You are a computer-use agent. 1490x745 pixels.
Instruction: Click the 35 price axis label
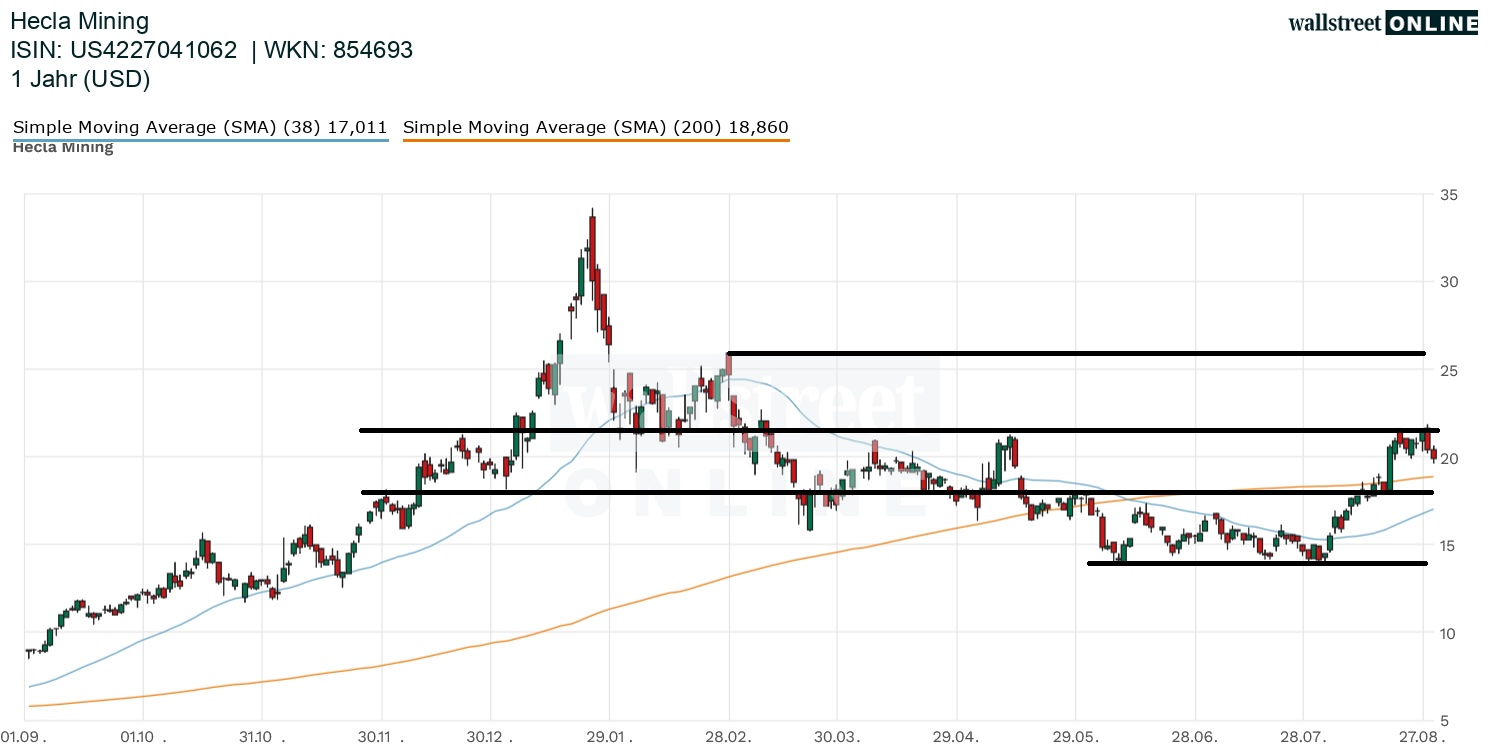pos(1447,195)
